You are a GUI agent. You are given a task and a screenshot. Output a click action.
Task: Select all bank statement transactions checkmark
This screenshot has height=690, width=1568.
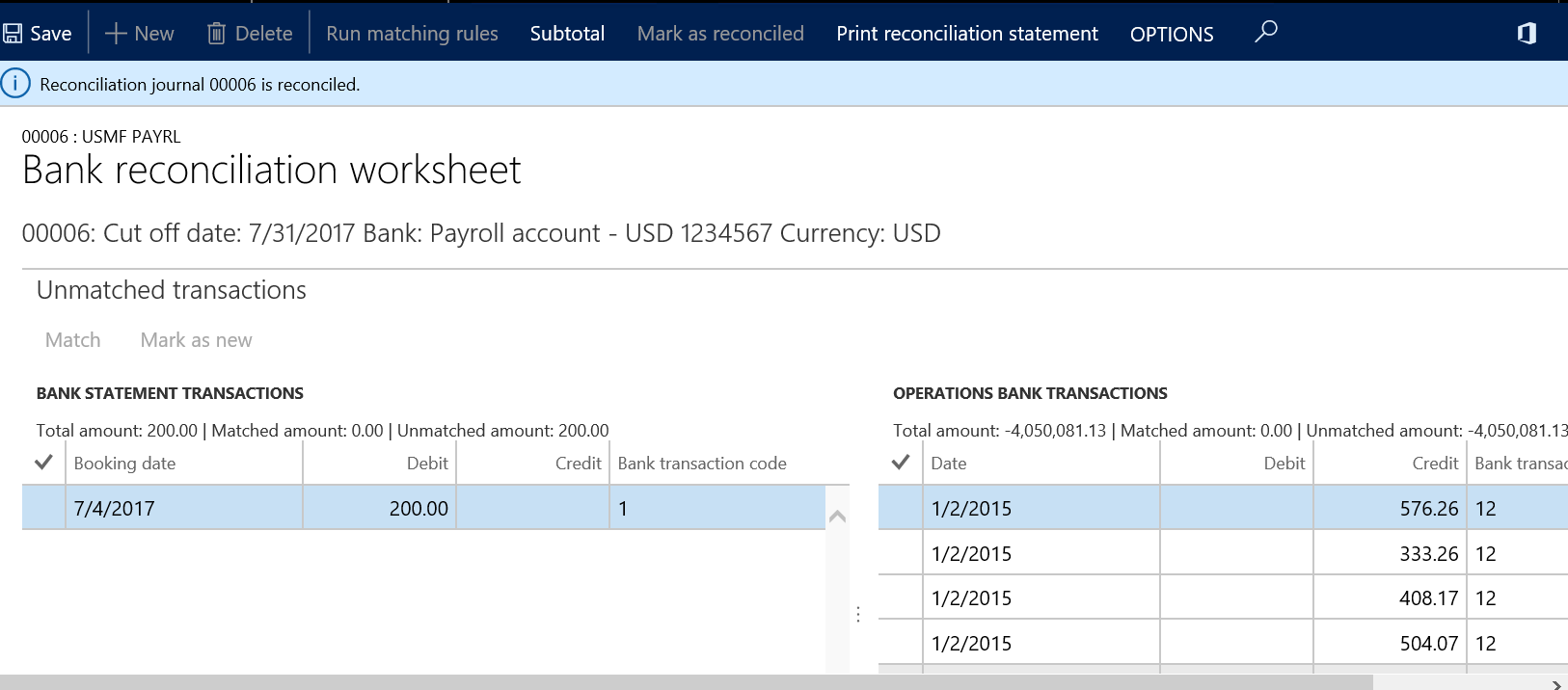click(43, 463)
